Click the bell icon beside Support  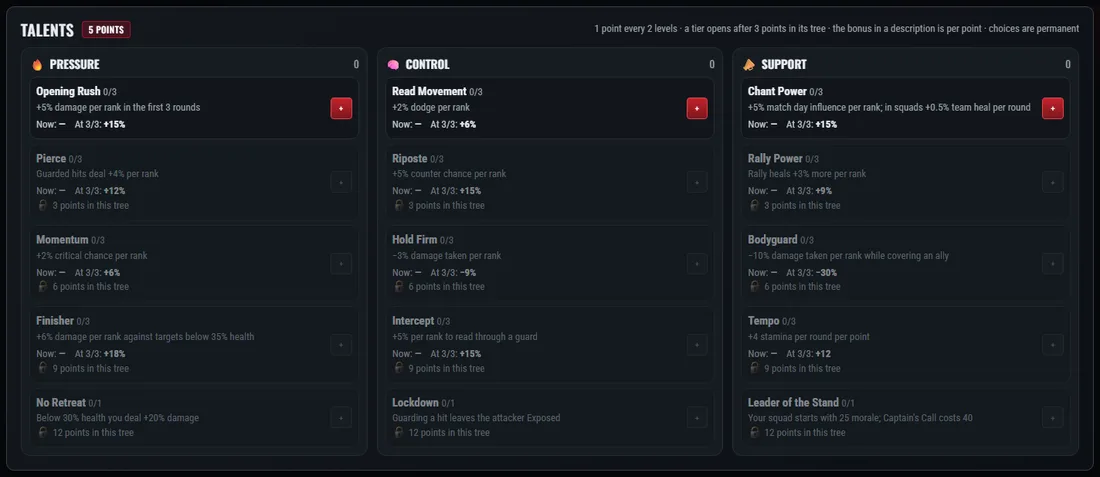749,65
